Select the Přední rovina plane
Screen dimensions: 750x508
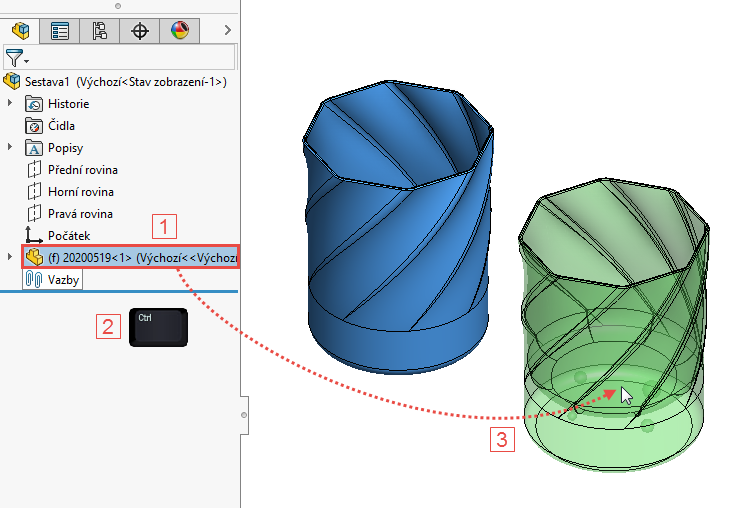pos(83,170)
